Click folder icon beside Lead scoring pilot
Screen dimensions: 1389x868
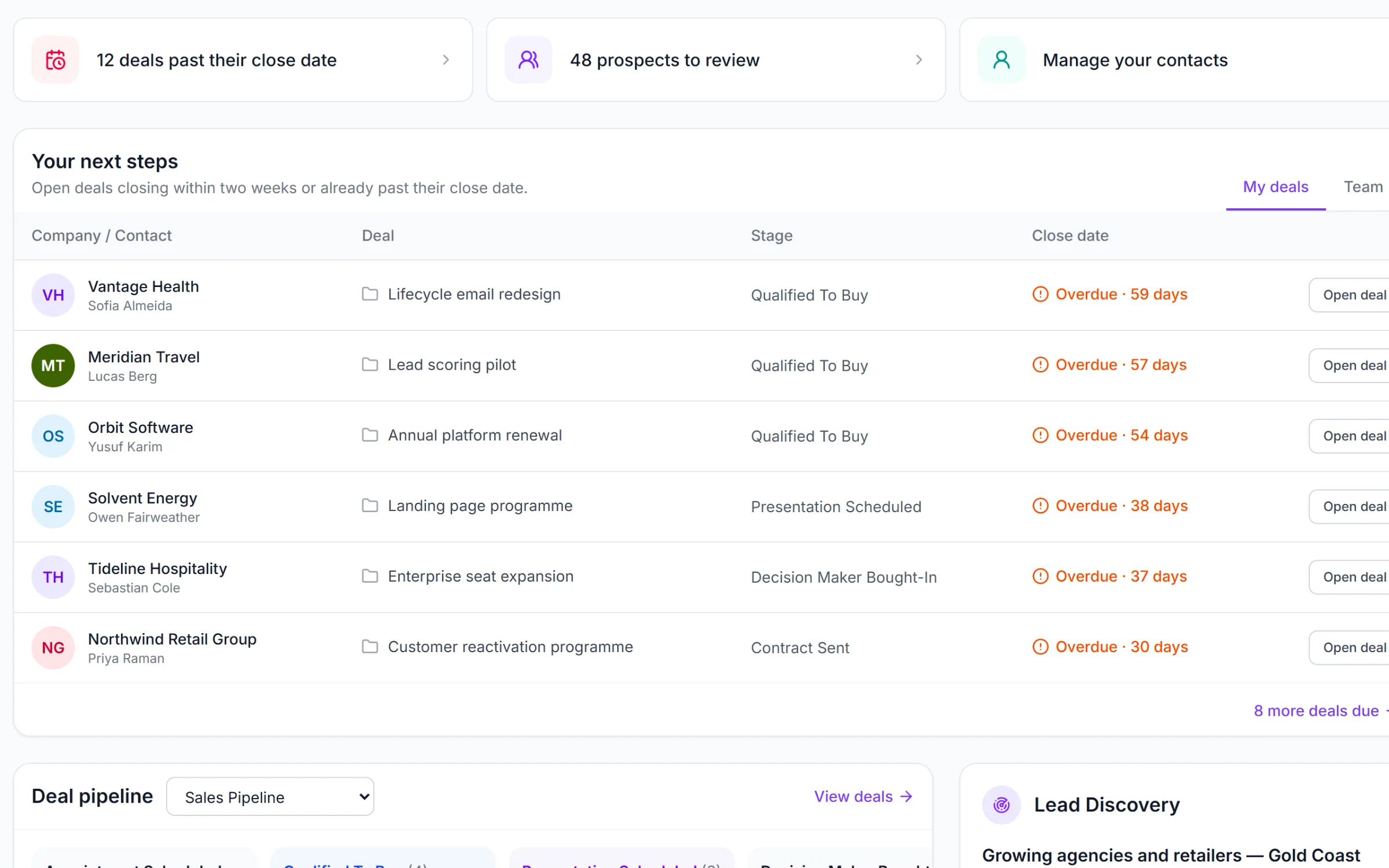370,365
